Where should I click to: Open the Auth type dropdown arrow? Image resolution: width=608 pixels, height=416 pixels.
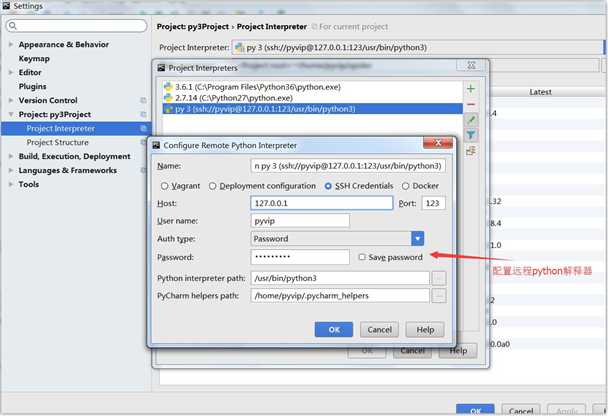[x=418, y=239]
